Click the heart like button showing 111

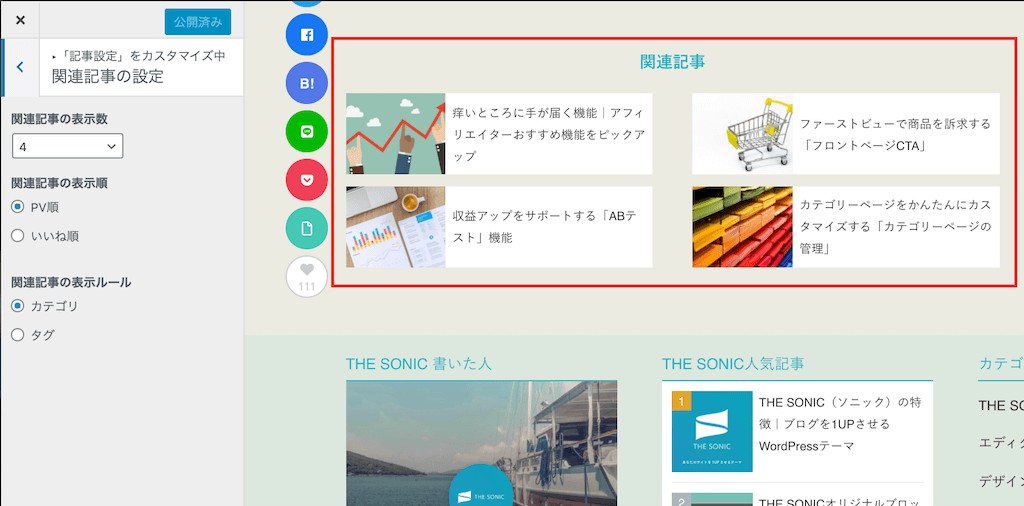point(306,276)
